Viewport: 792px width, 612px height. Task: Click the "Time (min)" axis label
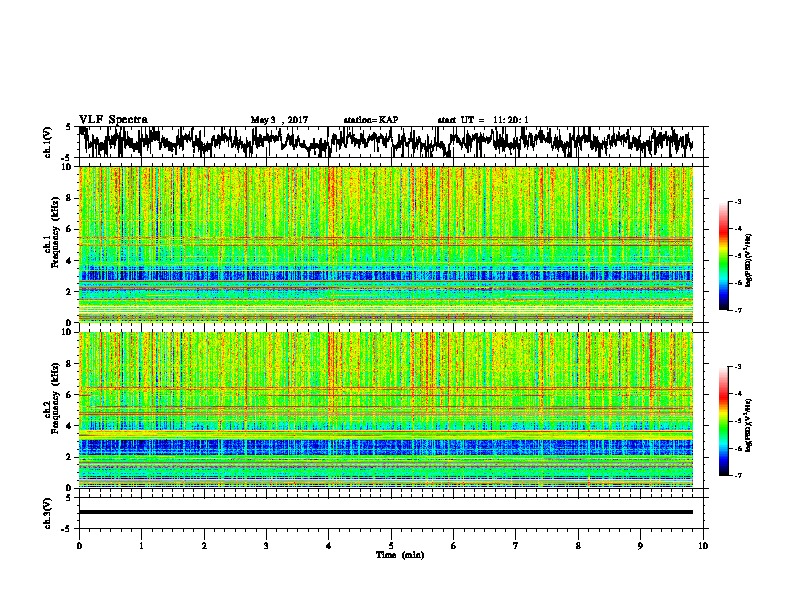coord(400,555)
